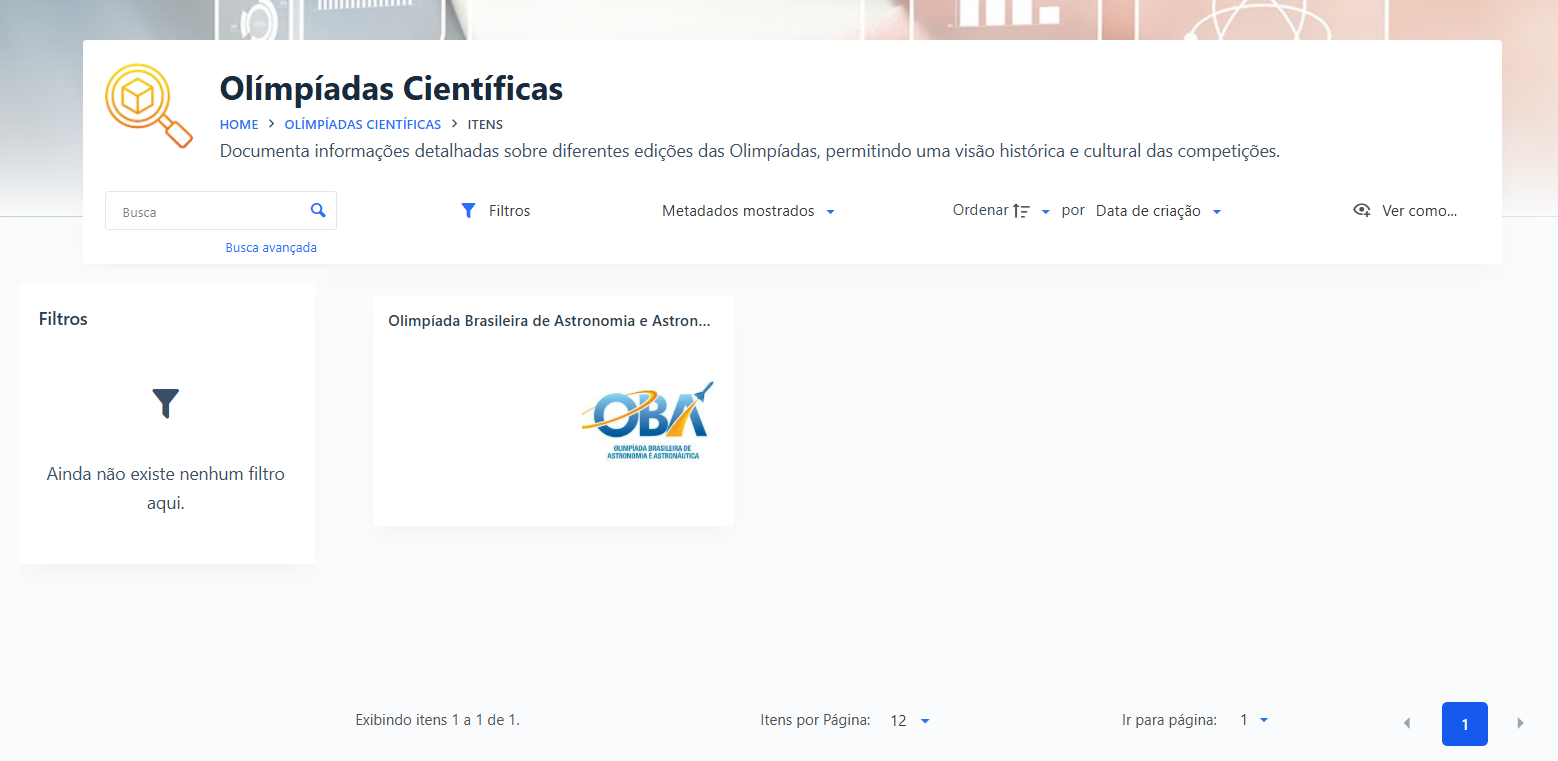Viewport: 1558px width, 761px height.
Task: Open the Ordenar direction dropdown arrow
Action: (1046, 212)
